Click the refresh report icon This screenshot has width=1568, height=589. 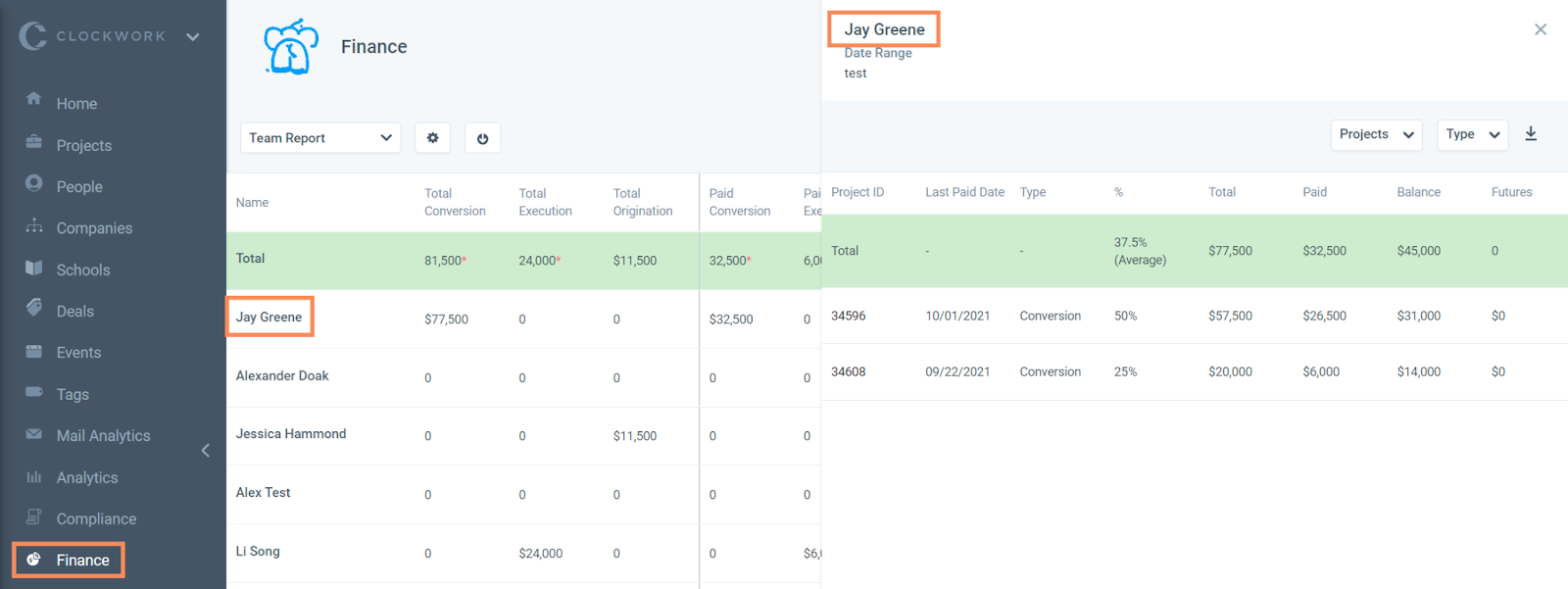(x=482, y=138)
